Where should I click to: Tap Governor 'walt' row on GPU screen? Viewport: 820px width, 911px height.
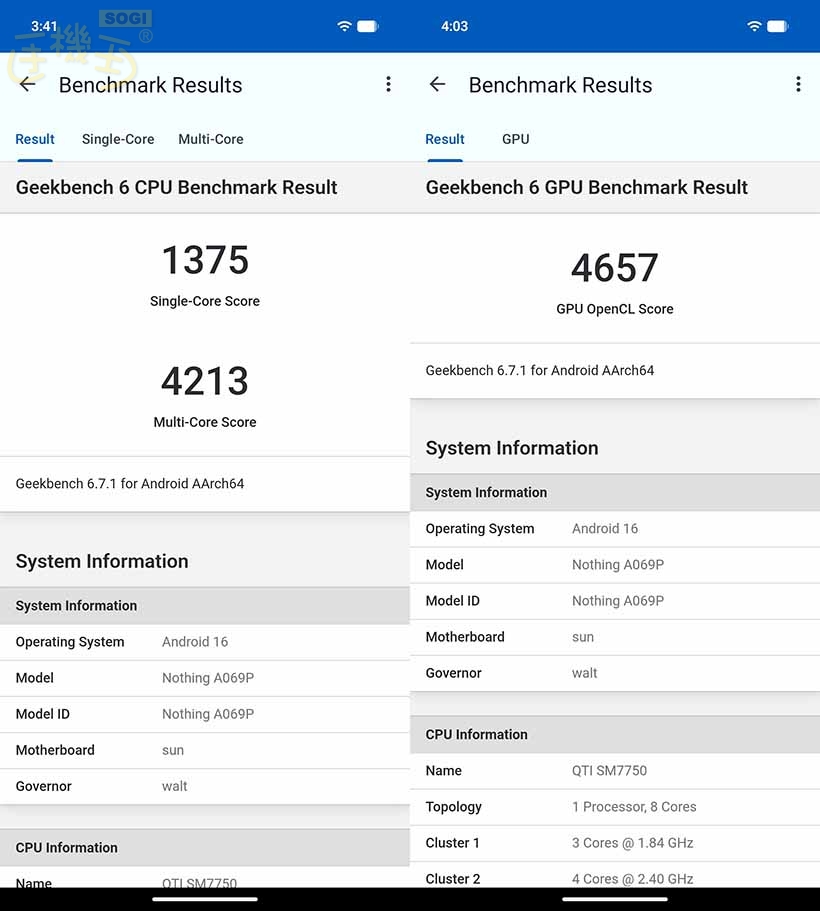tap(615, 673)
